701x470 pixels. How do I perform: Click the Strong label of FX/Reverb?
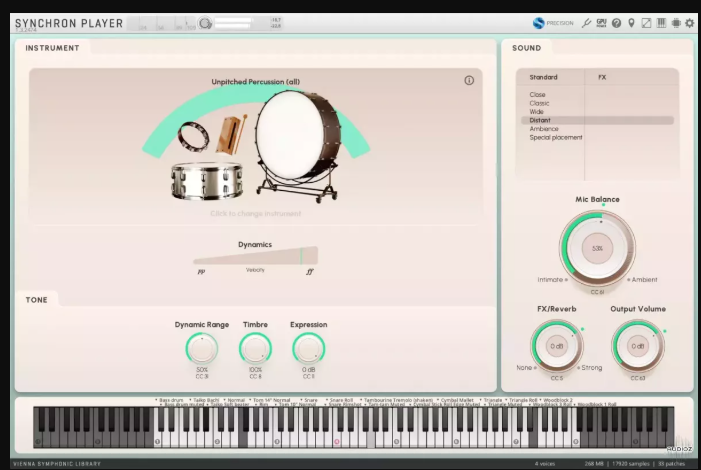pyautogui.click(x=591, y=368)
